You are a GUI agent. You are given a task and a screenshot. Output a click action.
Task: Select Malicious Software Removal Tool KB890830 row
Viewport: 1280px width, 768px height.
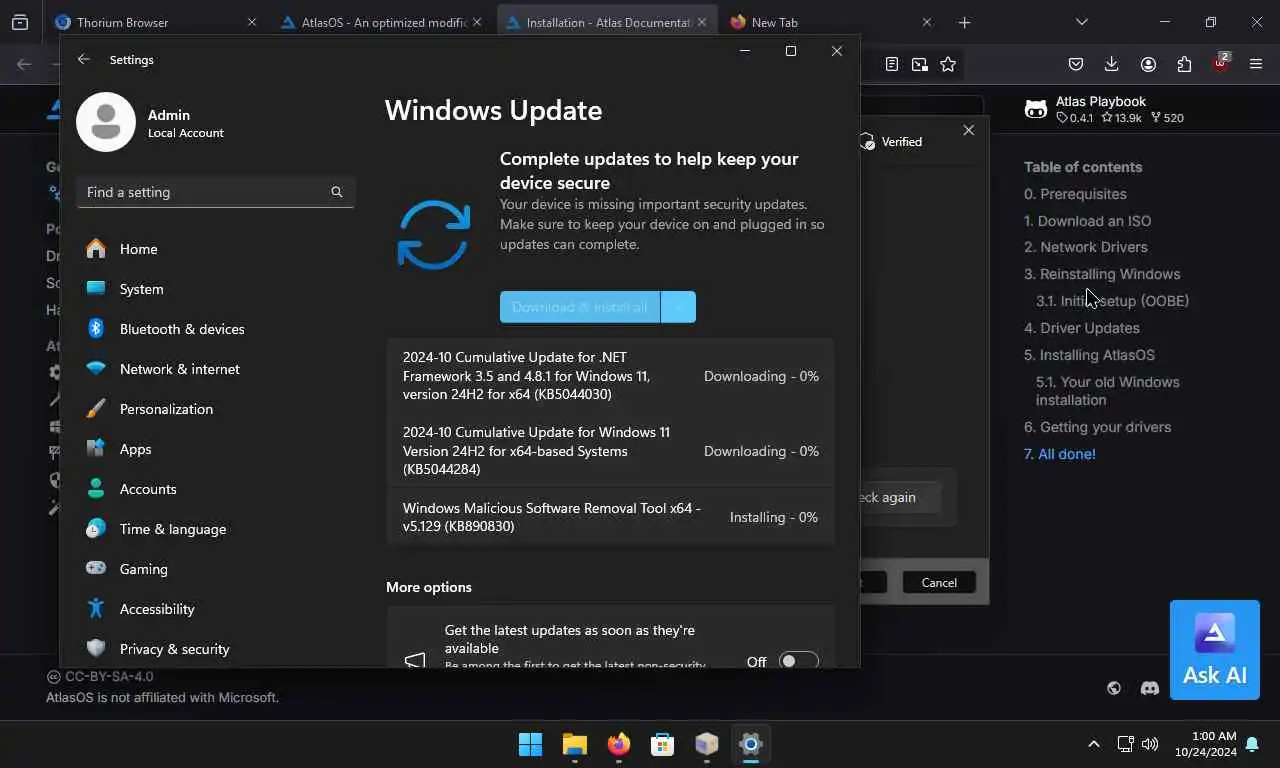[611, 517]
